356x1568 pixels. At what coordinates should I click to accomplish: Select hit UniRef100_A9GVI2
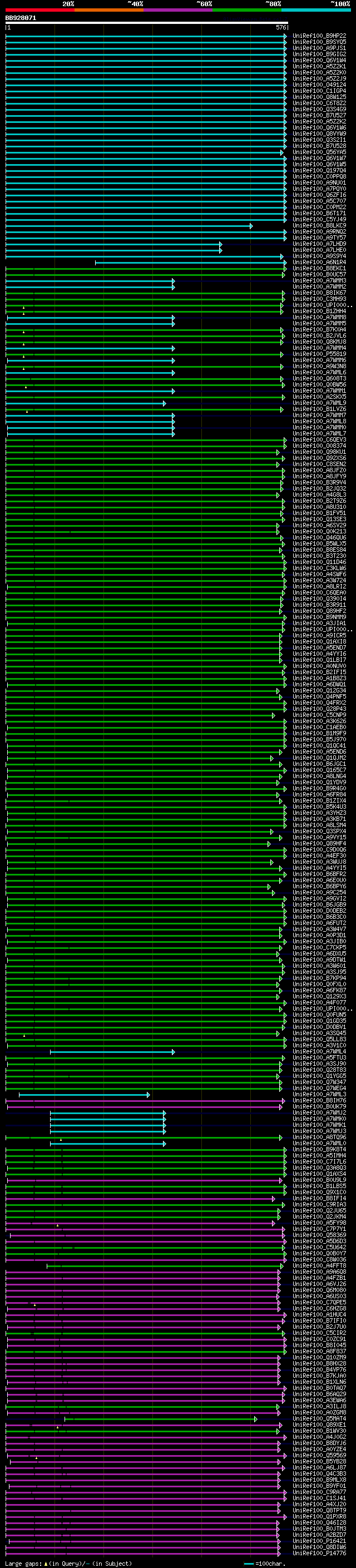(x=319, y=899)
